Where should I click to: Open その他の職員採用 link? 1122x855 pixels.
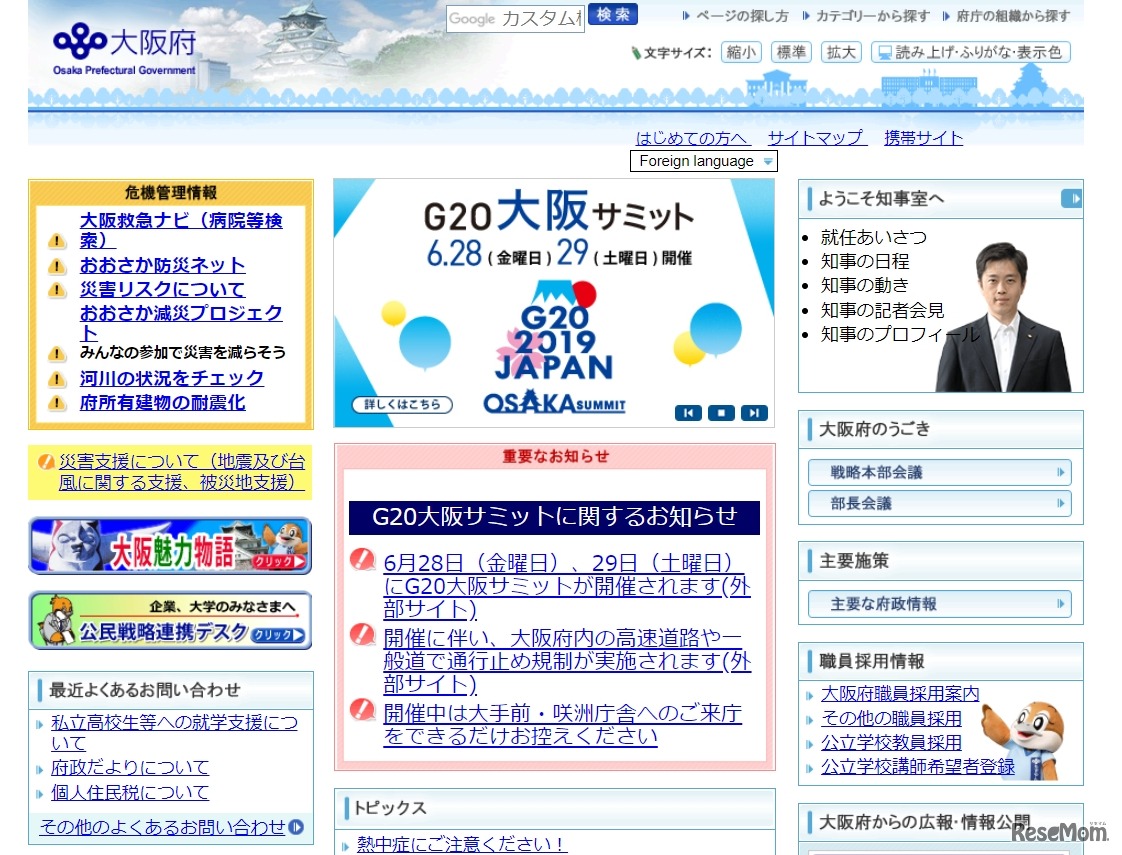coord(892,718)
